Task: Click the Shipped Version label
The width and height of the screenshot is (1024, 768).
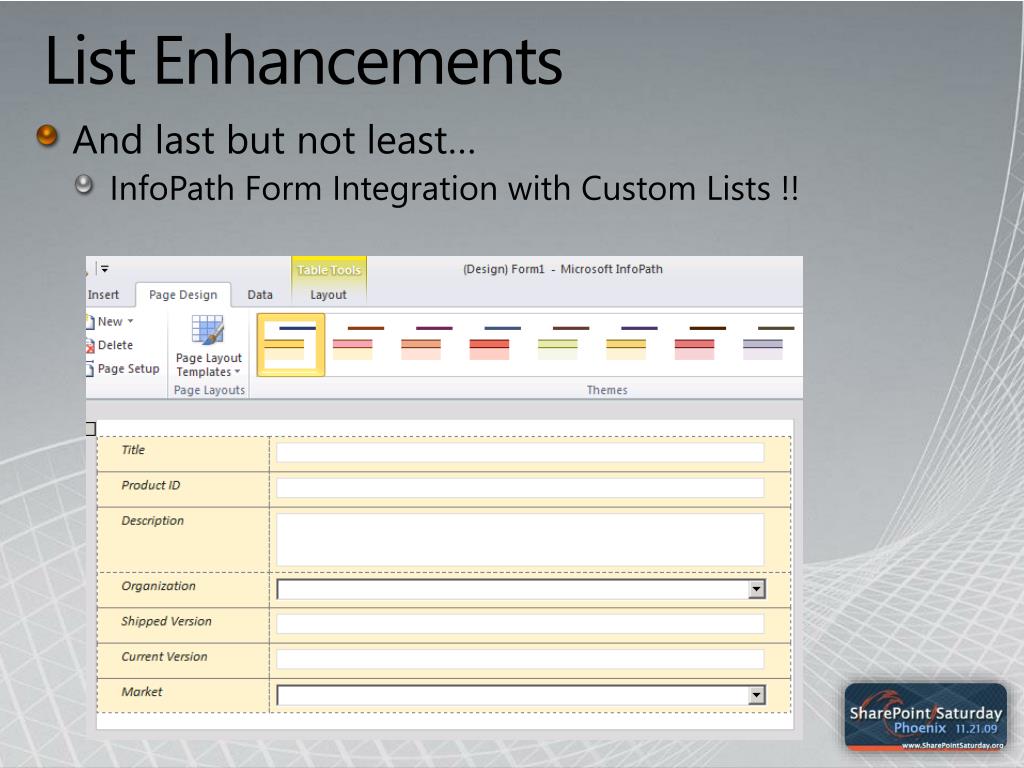Action: (167, 622)
